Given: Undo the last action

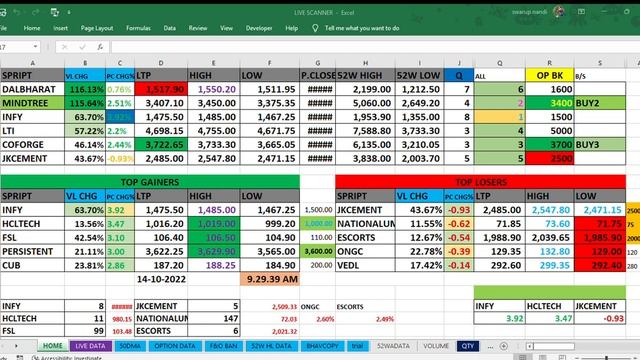Looking at the screenshot, I should pyautogui.click(x=17, y=13).
